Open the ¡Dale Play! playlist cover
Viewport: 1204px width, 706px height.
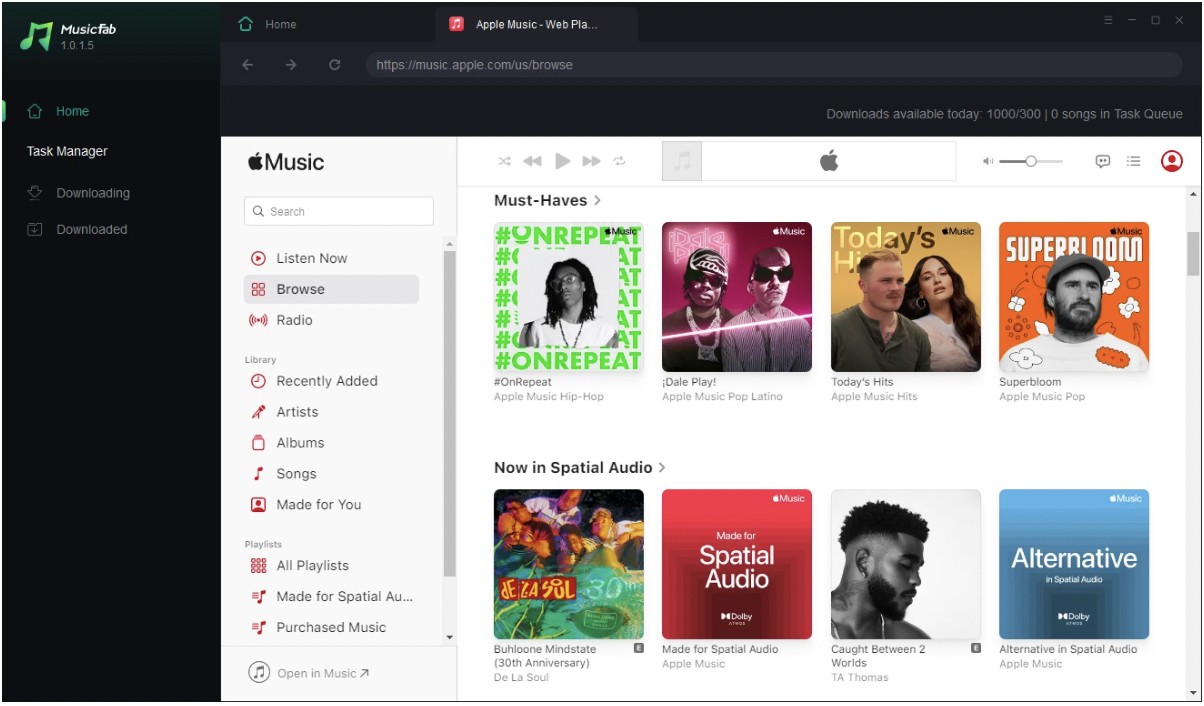[737, 297]
